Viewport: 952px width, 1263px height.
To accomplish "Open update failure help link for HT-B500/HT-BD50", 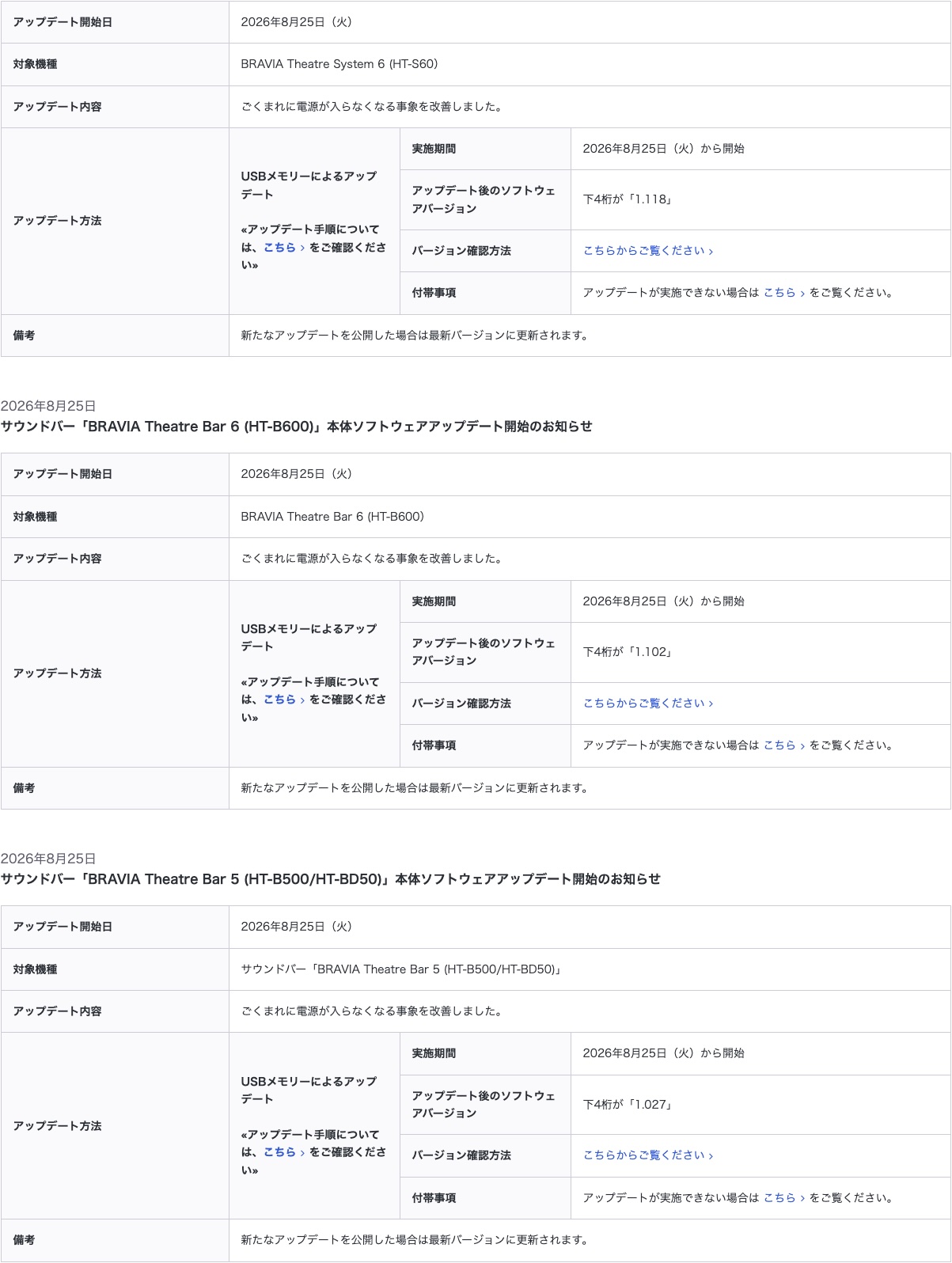I will pos(784,1198).
